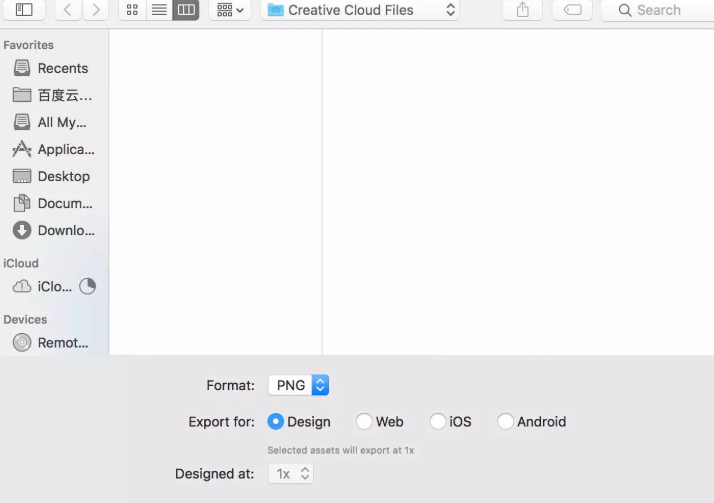The width and height of the screenshot is (714, 503).
Task: Click the Devices section header
Action: (x=25, y=320)
